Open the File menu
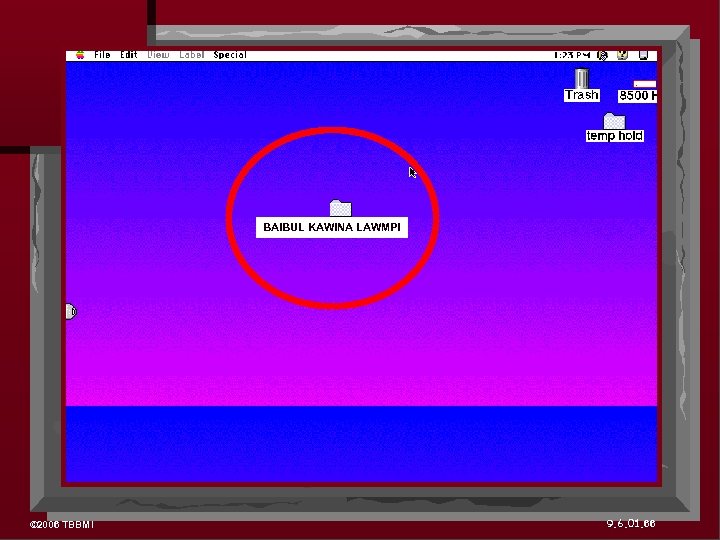Screen dimensions: 720x540 click(102, 55)
